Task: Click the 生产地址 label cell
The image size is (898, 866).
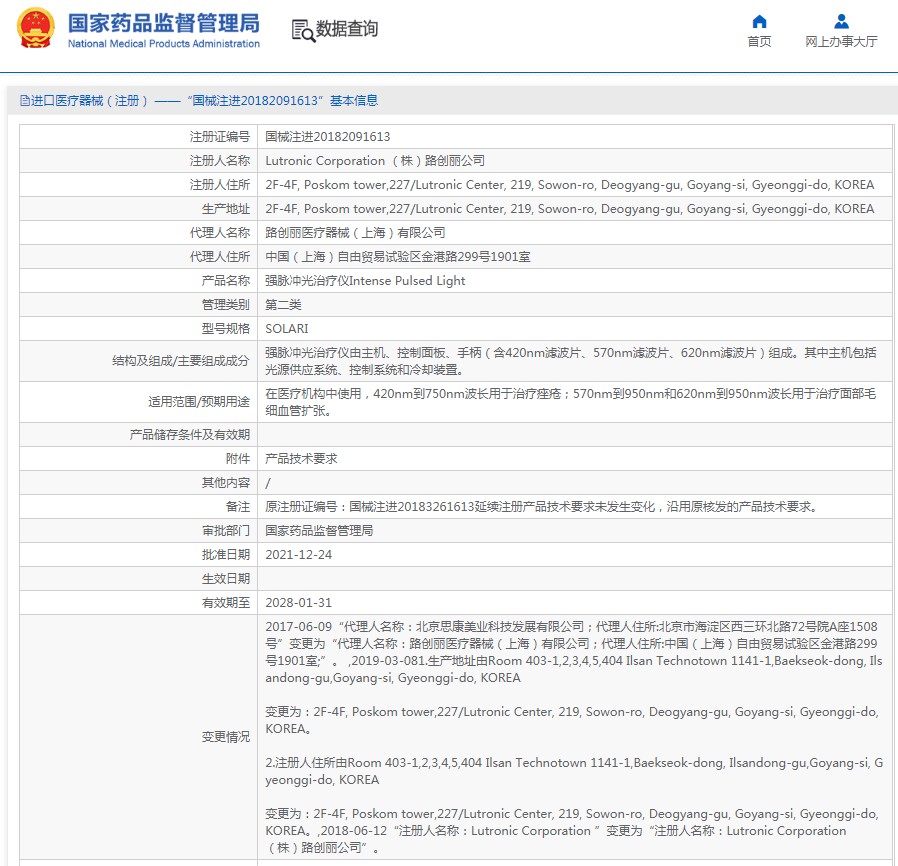Action: click(139, 209)
